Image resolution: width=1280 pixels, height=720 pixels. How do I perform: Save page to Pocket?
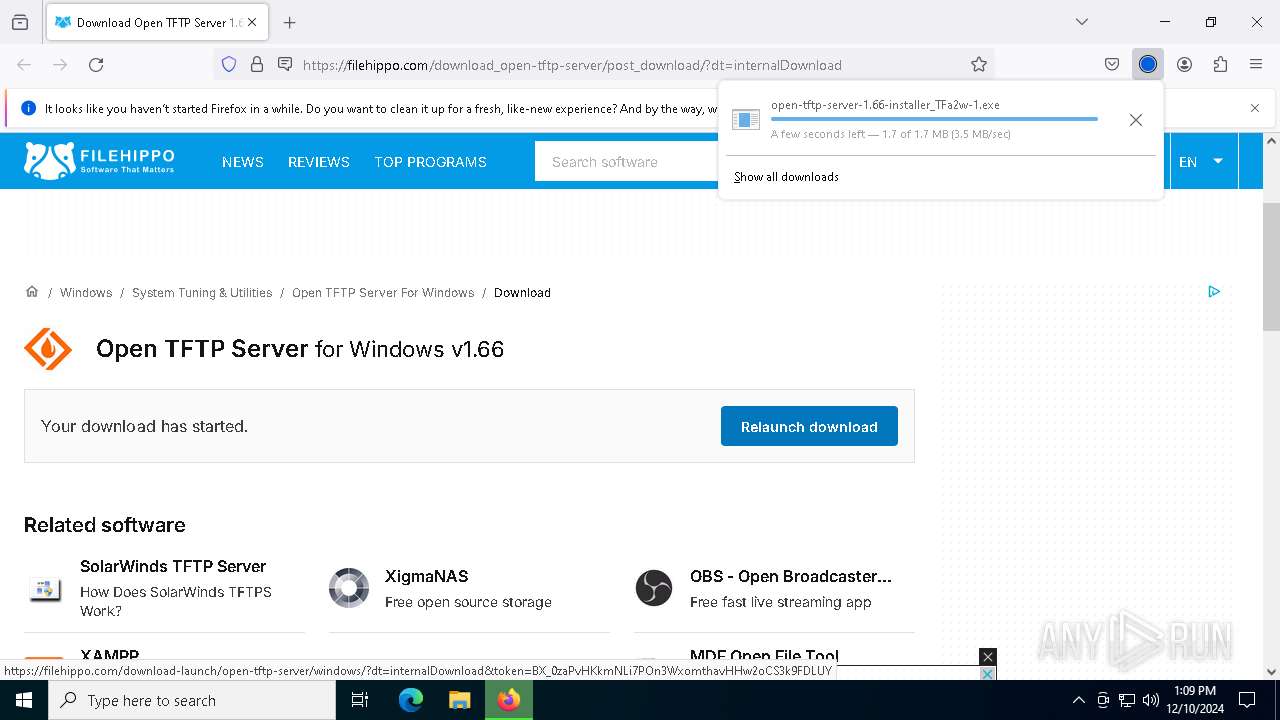tap(1112, 65)
